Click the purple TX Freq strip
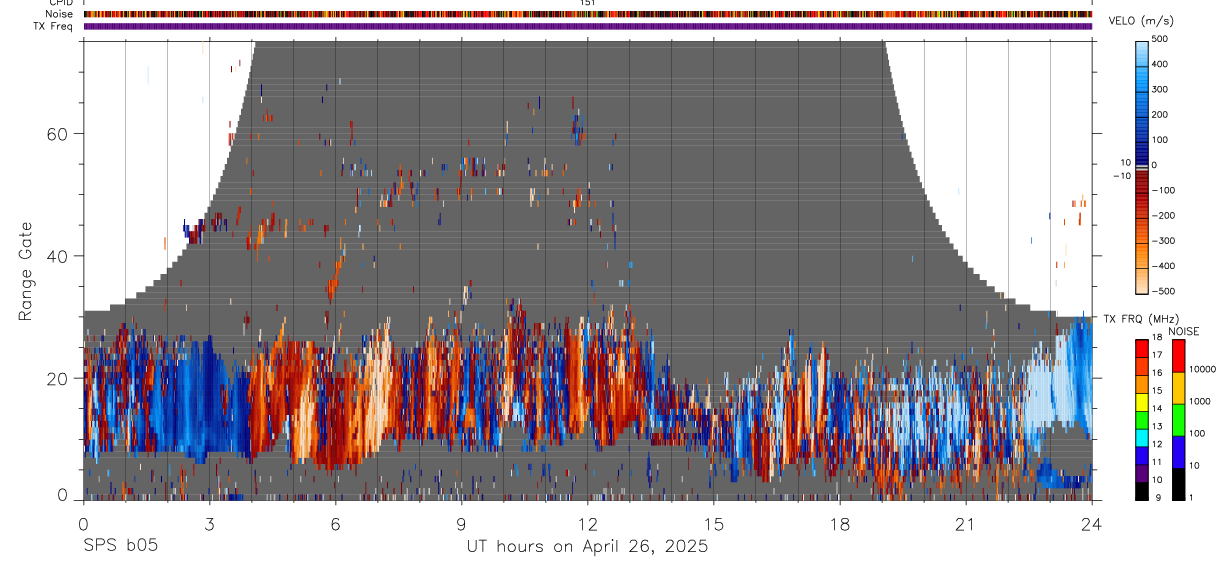 (x=588, y=26)
